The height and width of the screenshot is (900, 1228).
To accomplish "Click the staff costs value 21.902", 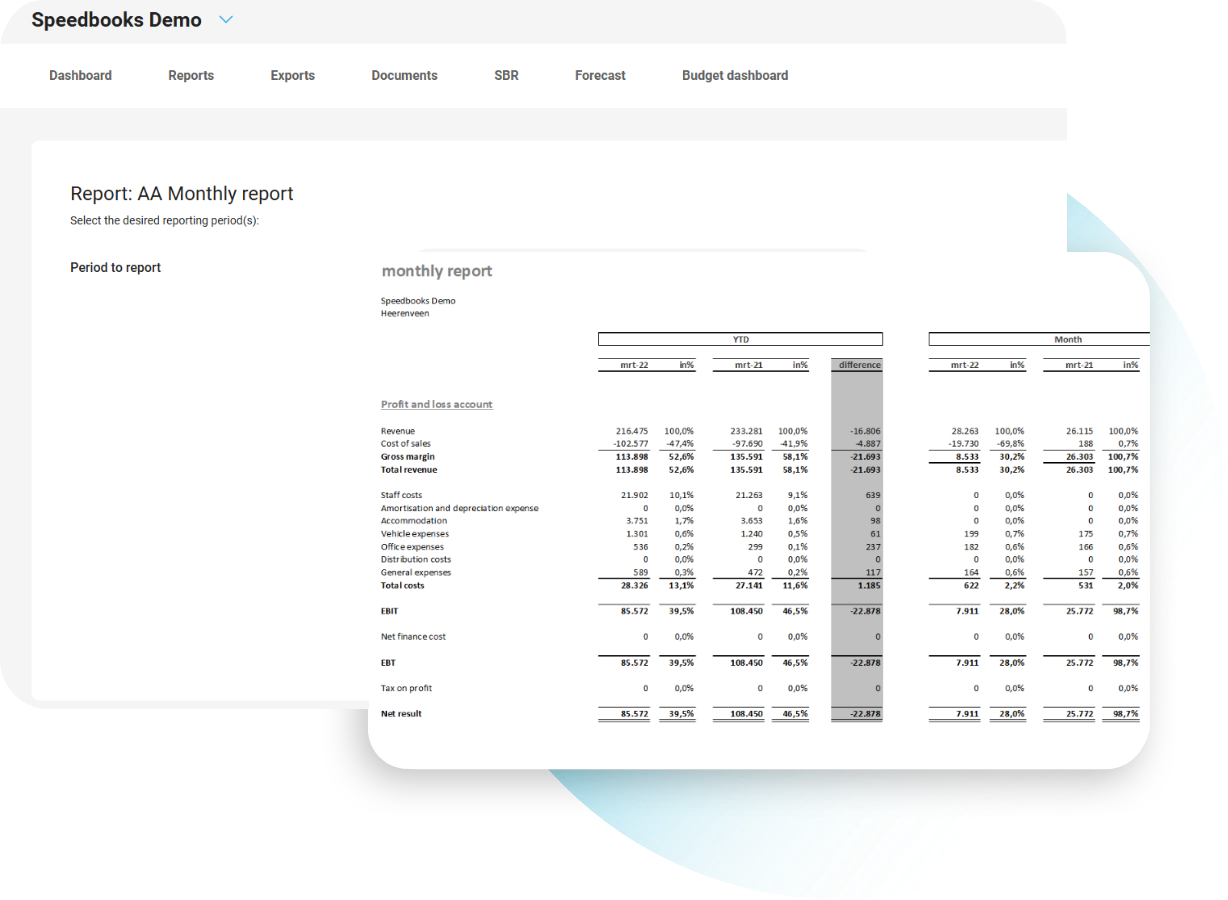I will (635, 495).
